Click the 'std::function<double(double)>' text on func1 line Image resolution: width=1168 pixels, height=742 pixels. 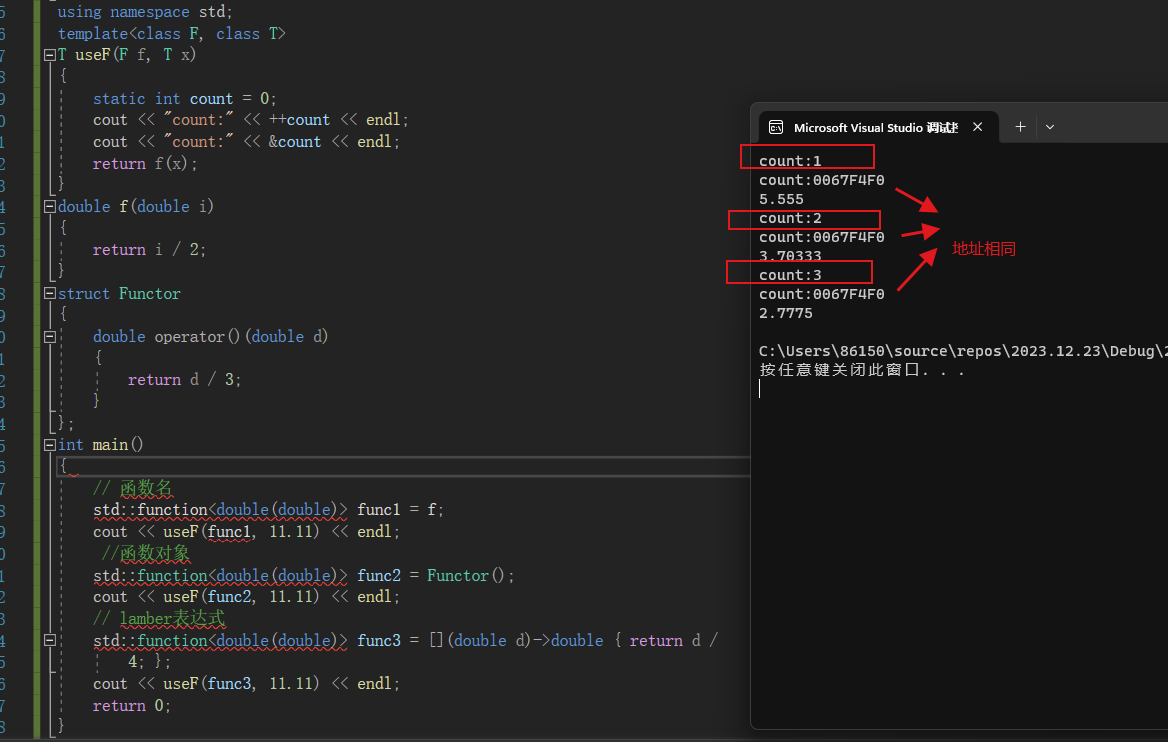coord(220,509)
